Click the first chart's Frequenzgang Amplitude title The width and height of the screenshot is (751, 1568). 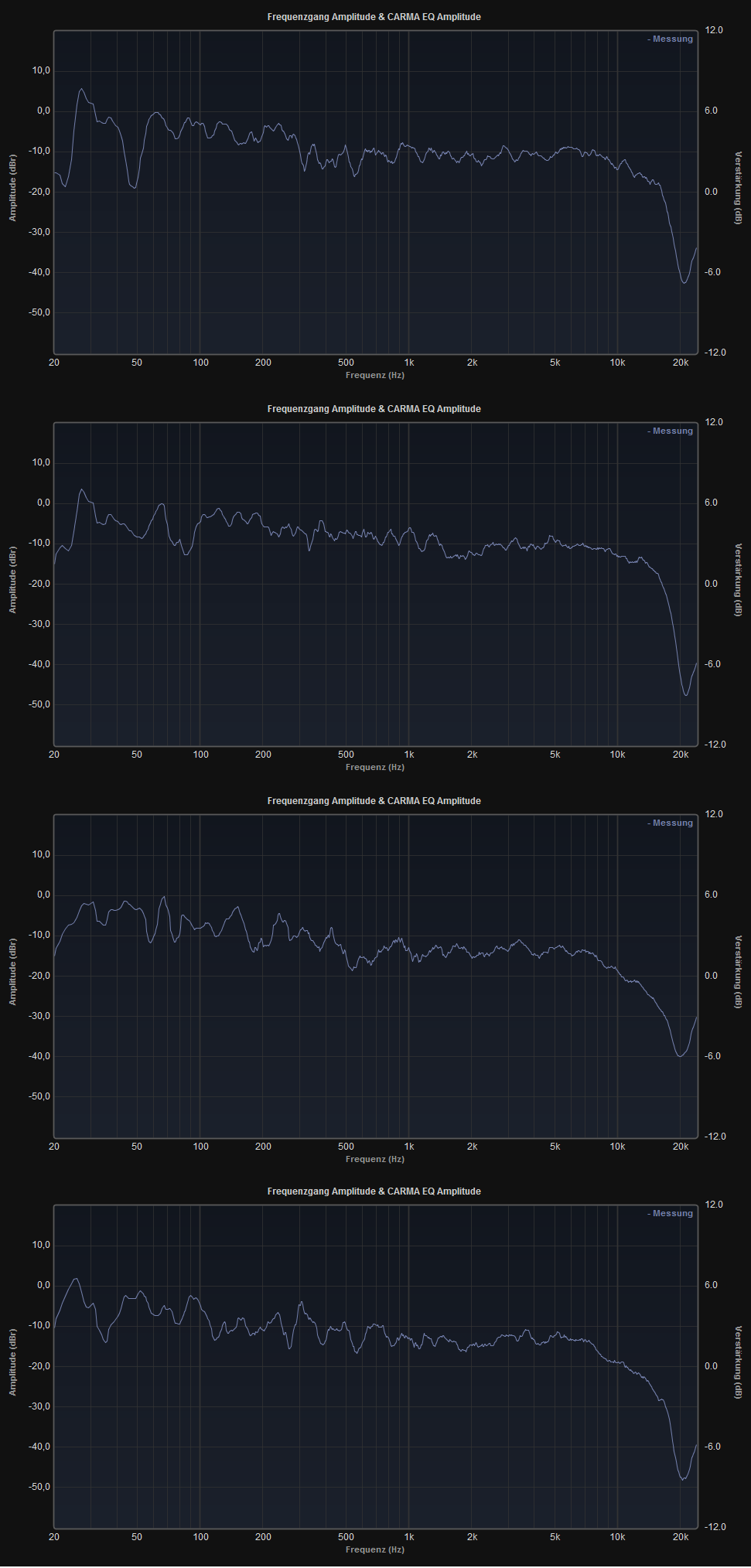(374, 17)
